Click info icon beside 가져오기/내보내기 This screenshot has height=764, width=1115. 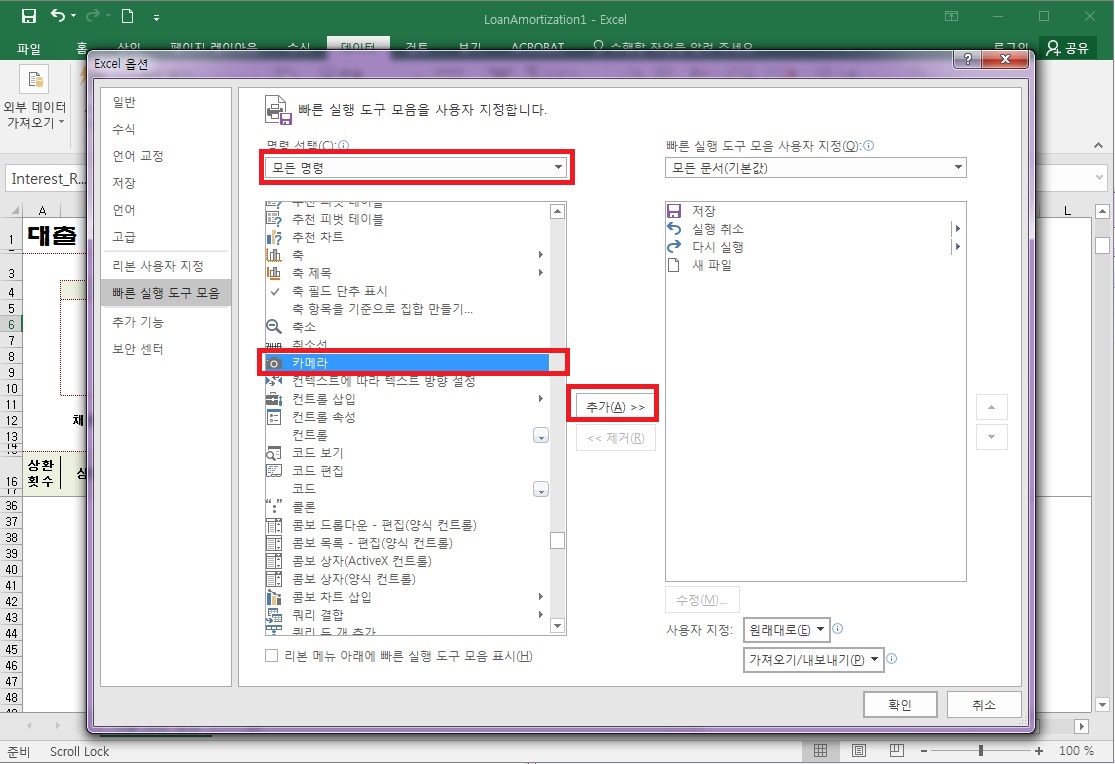[892, 659]
